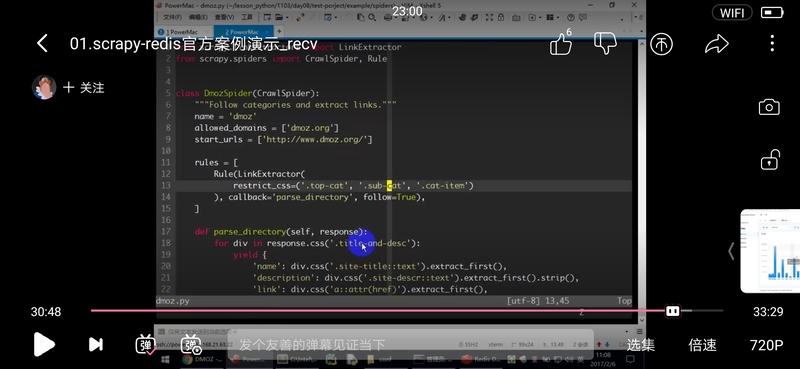800x369 pixels.
Task: Follow the uploader with 关注
Action: [x=84, y=88]
